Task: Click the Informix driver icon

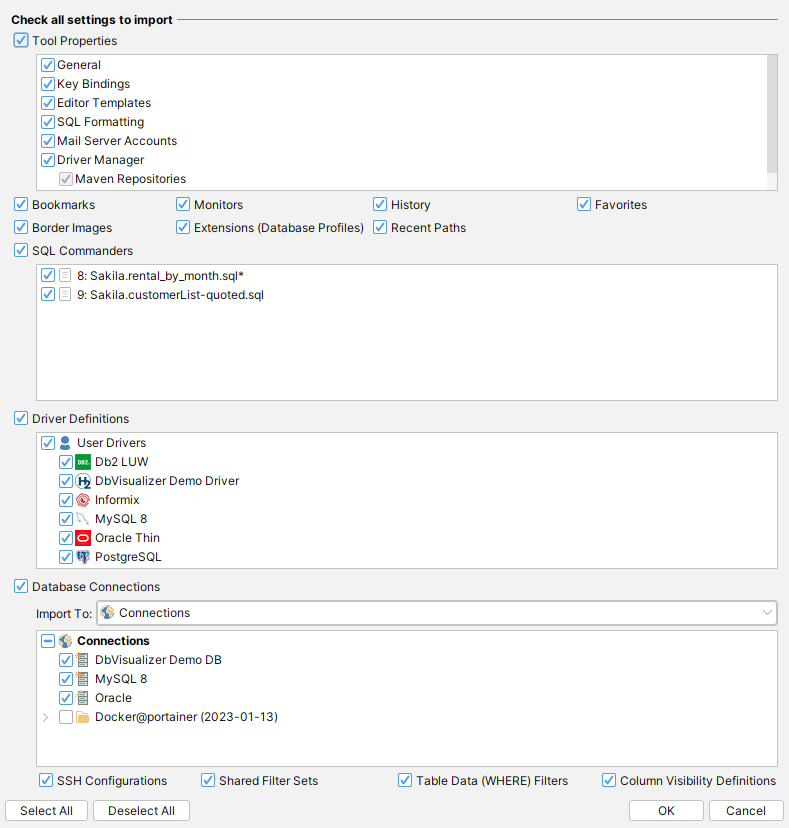Action: point(83,500)
